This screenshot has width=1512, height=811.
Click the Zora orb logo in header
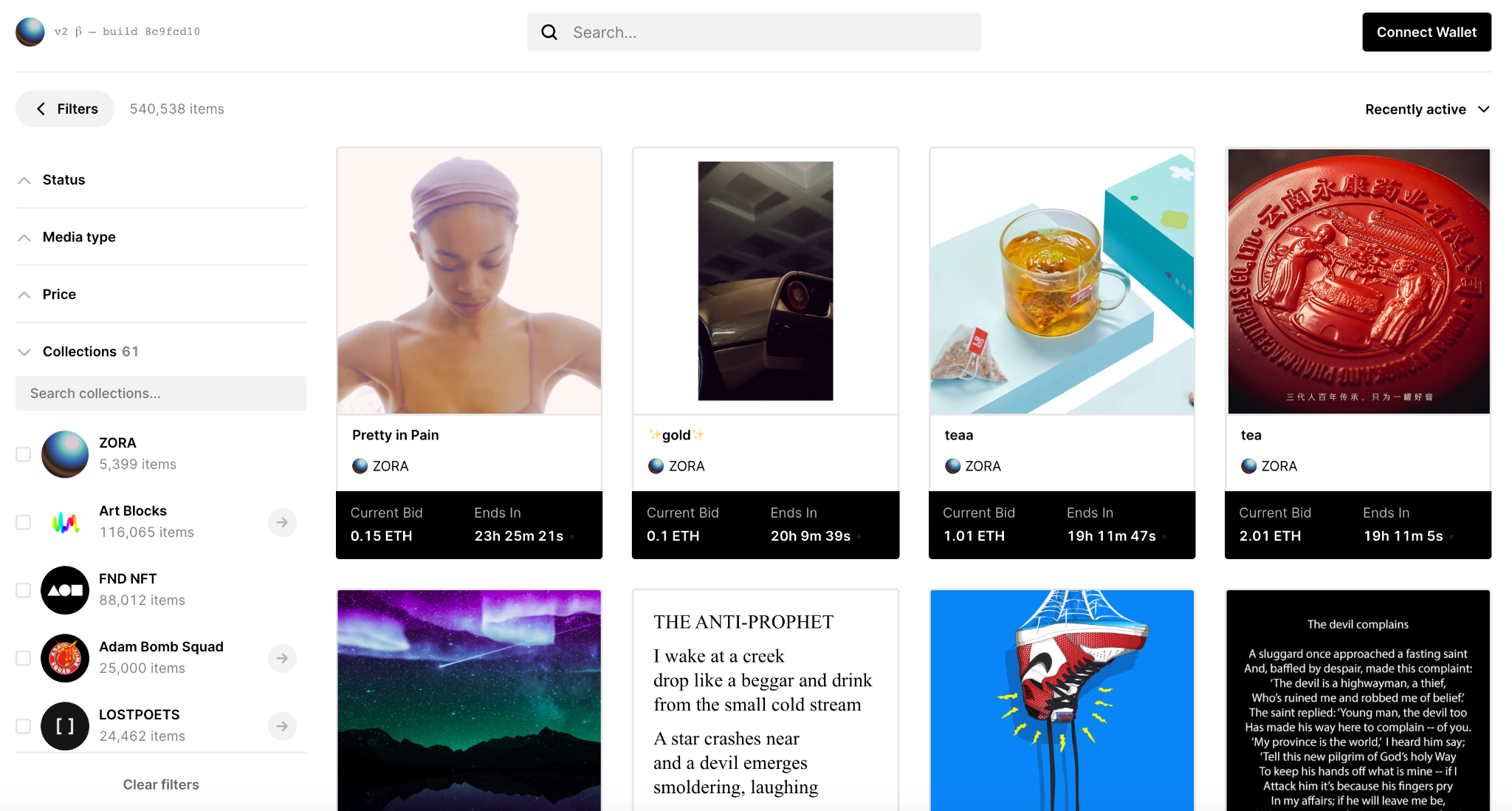pos(30,32)
